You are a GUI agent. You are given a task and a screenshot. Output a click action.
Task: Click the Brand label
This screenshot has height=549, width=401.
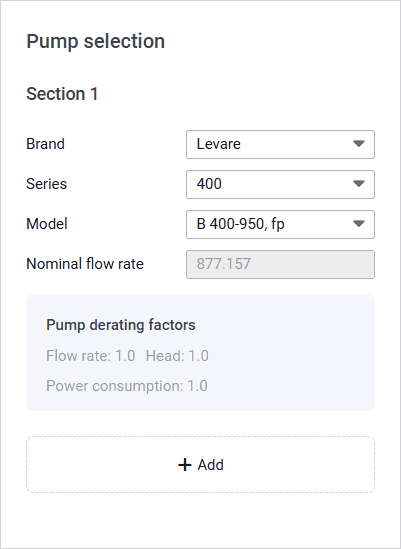pos(45,144)
